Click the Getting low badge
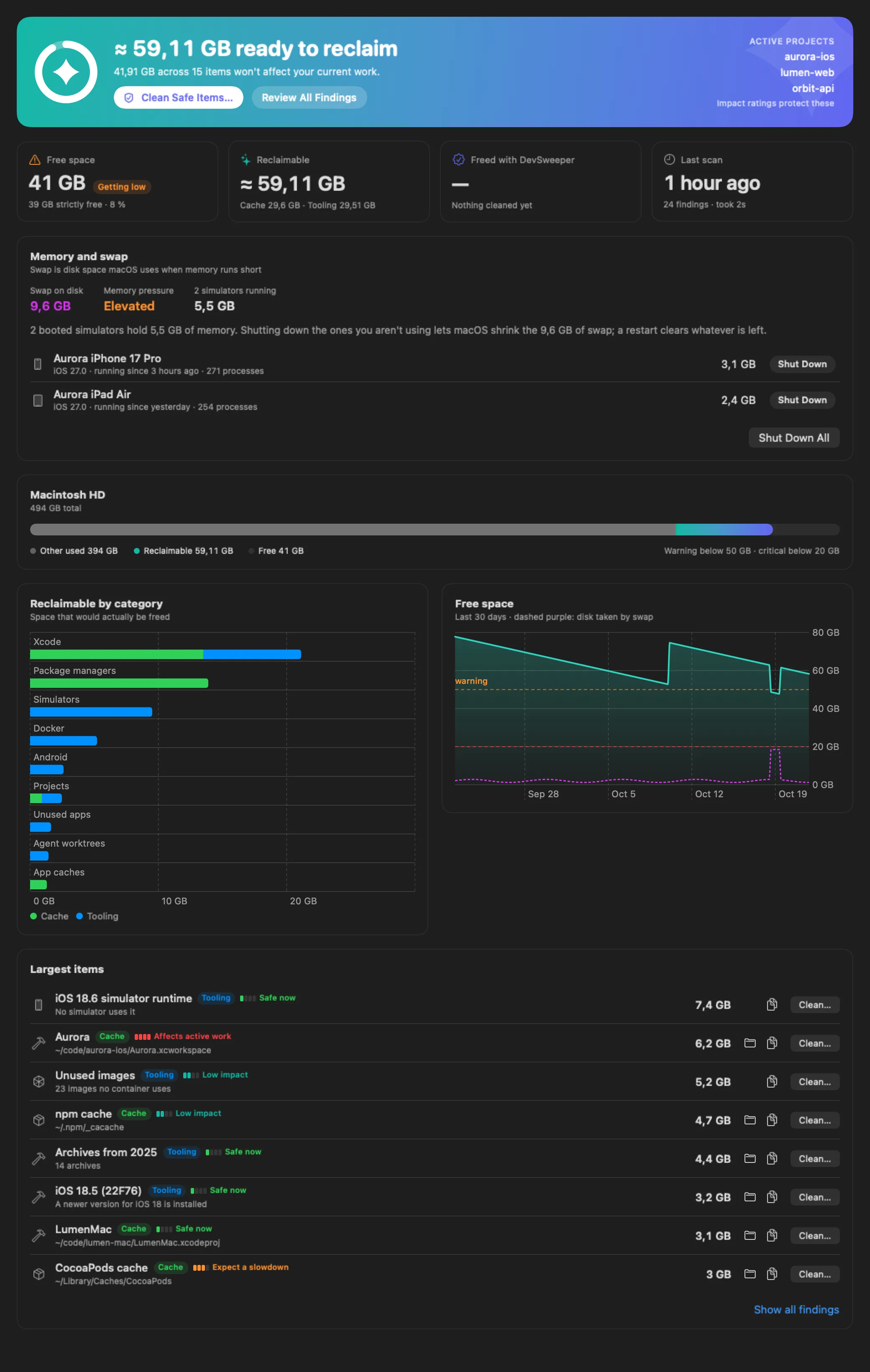 coord(121,187)
